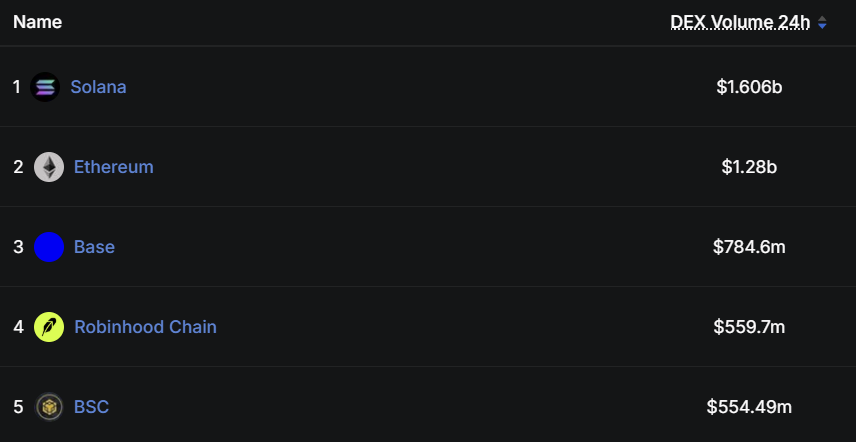Click the Solana chain logo icon
The width and height of the screenshot is (856, 442).
(x=45, y=87)
